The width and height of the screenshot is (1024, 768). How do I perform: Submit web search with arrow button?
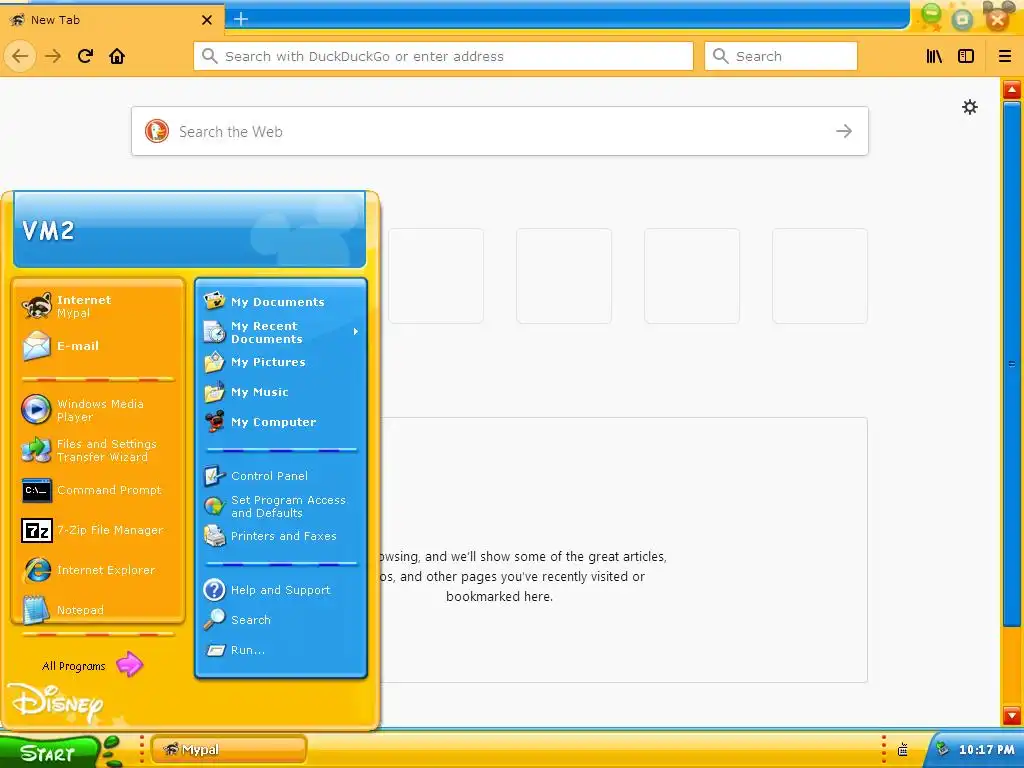(844, 131)
